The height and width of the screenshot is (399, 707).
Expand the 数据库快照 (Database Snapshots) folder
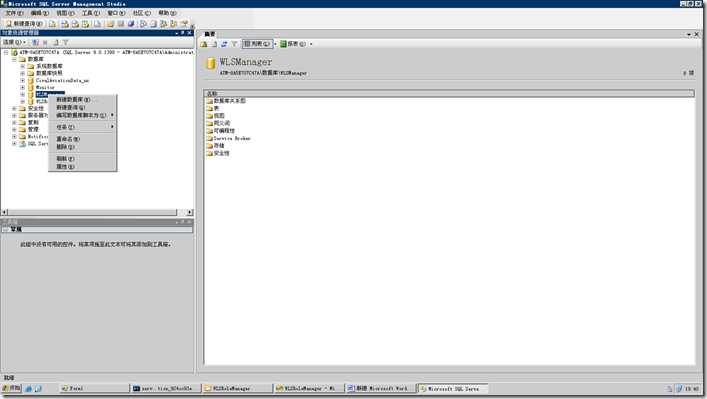pyautogui.click(x=23, y=73)
